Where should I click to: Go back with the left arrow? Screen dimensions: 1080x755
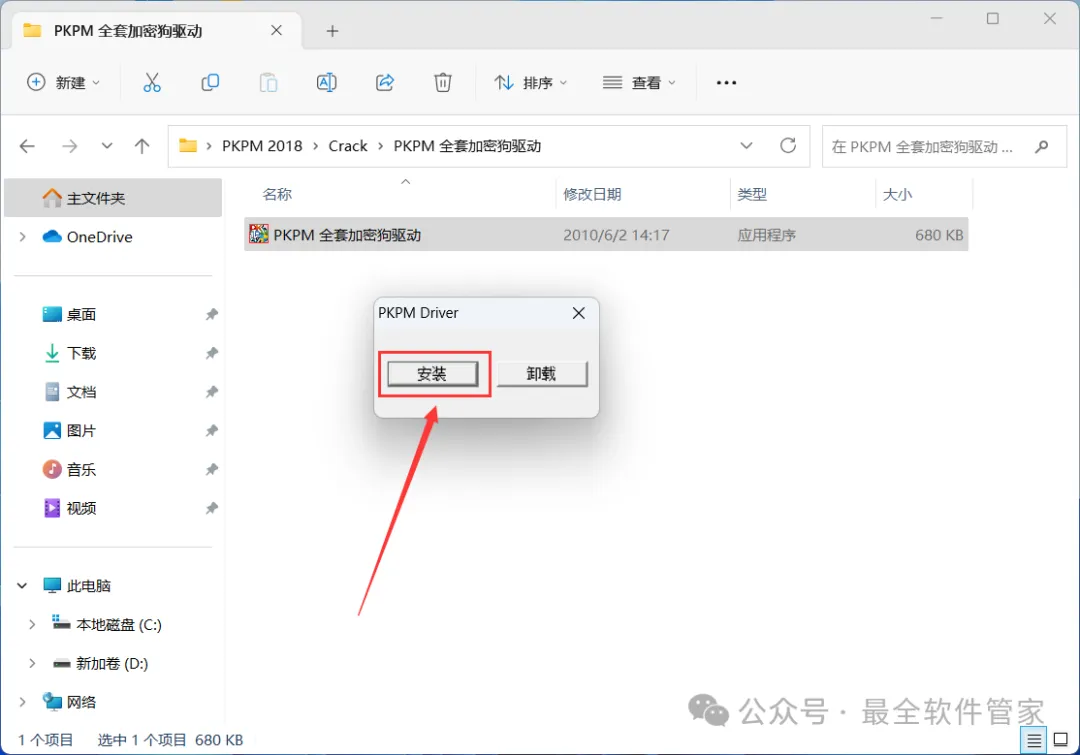pyautogui.click(x=28, y=146)
